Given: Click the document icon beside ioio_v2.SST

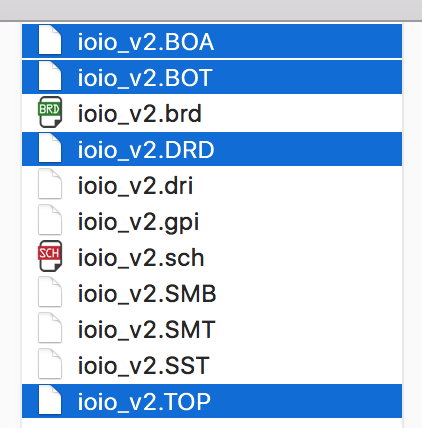Looking at the screenshot, I should pos(50,364).
